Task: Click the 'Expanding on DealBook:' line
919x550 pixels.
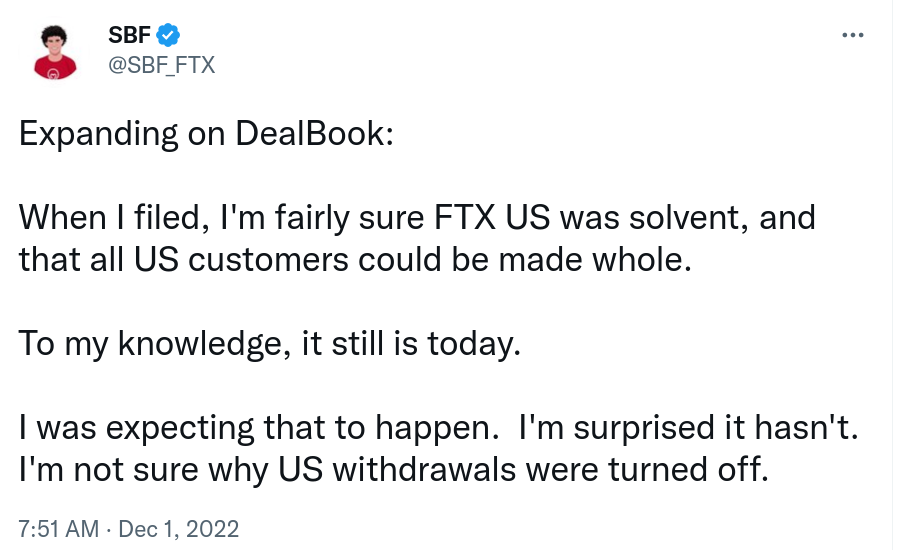Action: point(206,134)
